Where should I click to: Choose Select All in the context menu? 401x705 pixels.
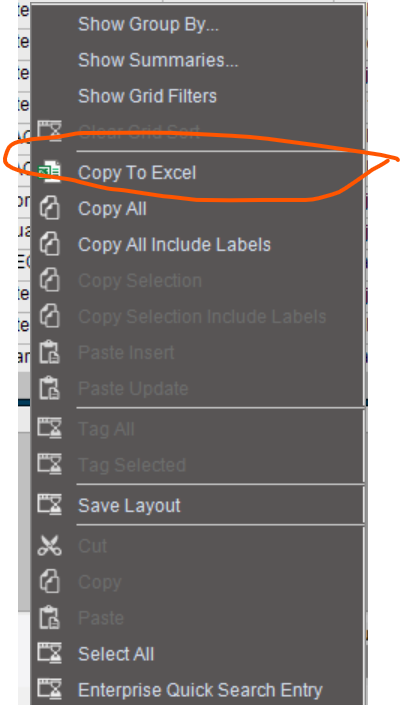116,654
